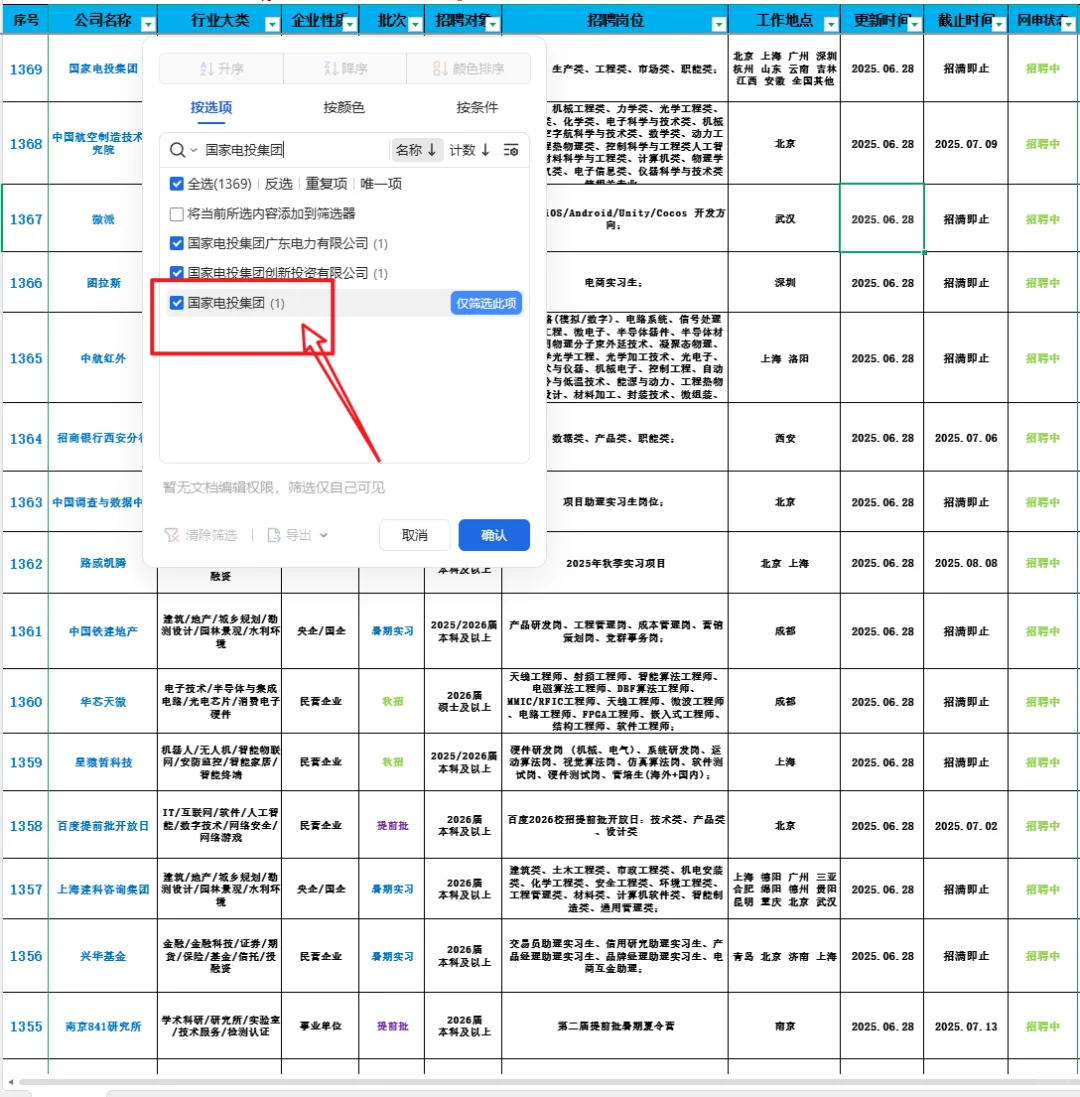Open search type dropdown chevron beside magnifier
Viewport: 1080px width, 1097px height.
coord(194,150)
